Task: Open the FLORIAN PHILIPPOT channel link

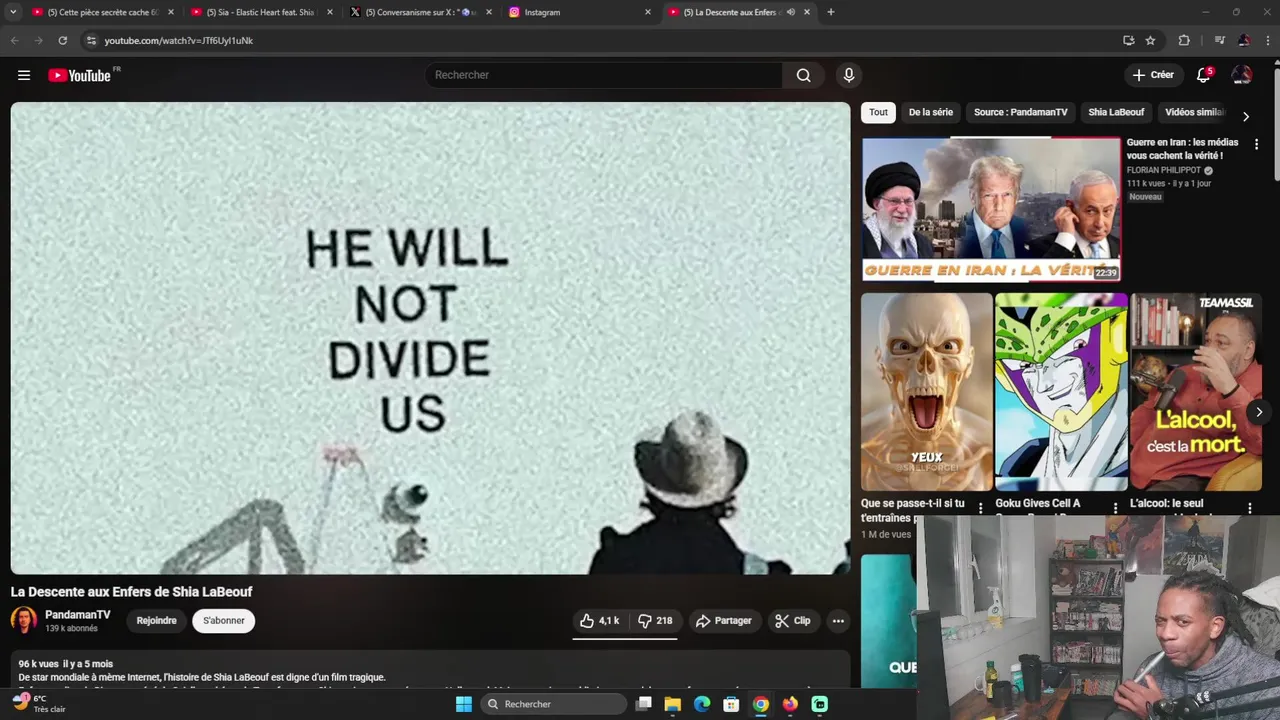Action: pyautogui.click(x=1163, y=170)
